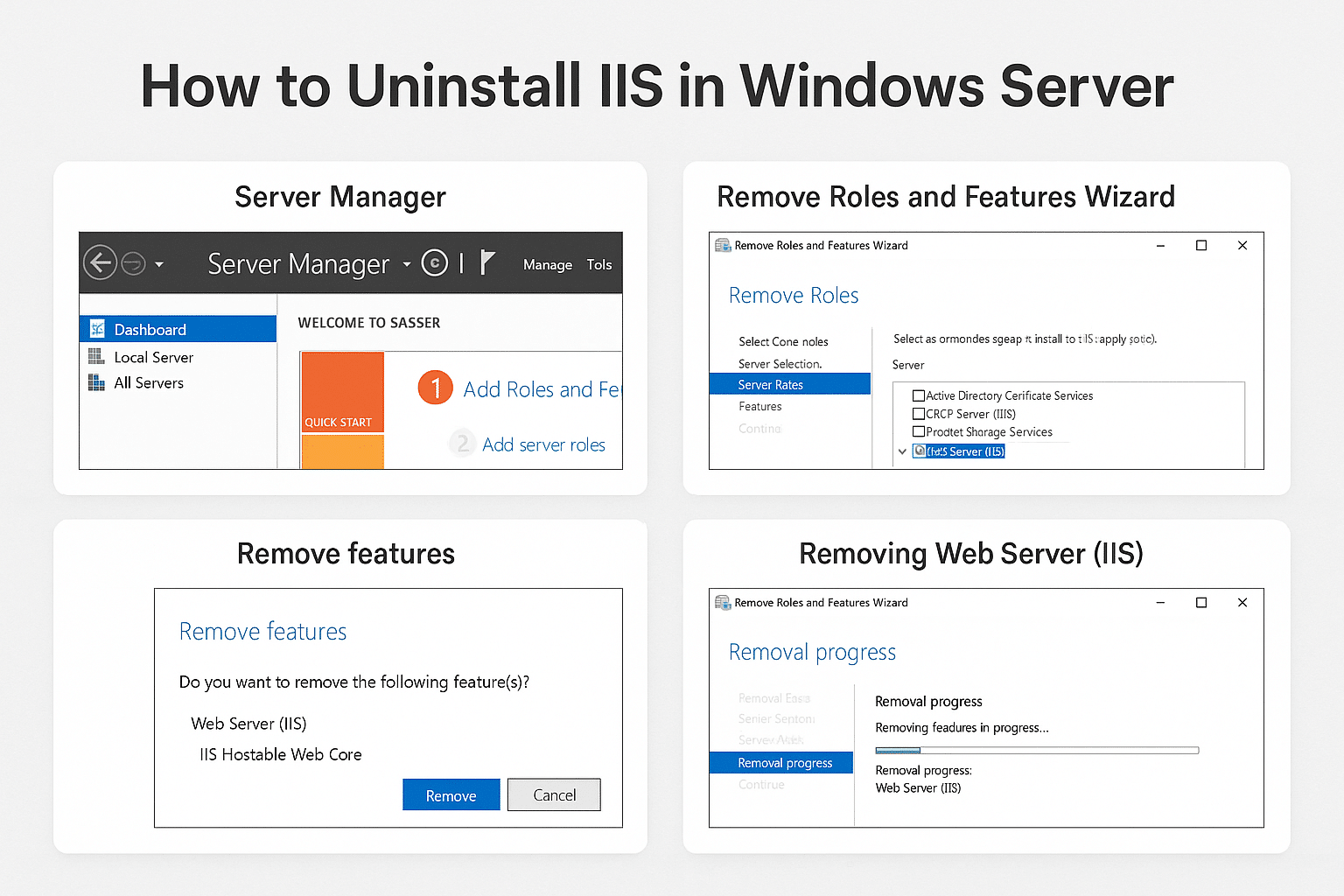Enable Product Storage Services checkbox
The width and height of the screenshot is (1344, 896).
pos(918,432)
